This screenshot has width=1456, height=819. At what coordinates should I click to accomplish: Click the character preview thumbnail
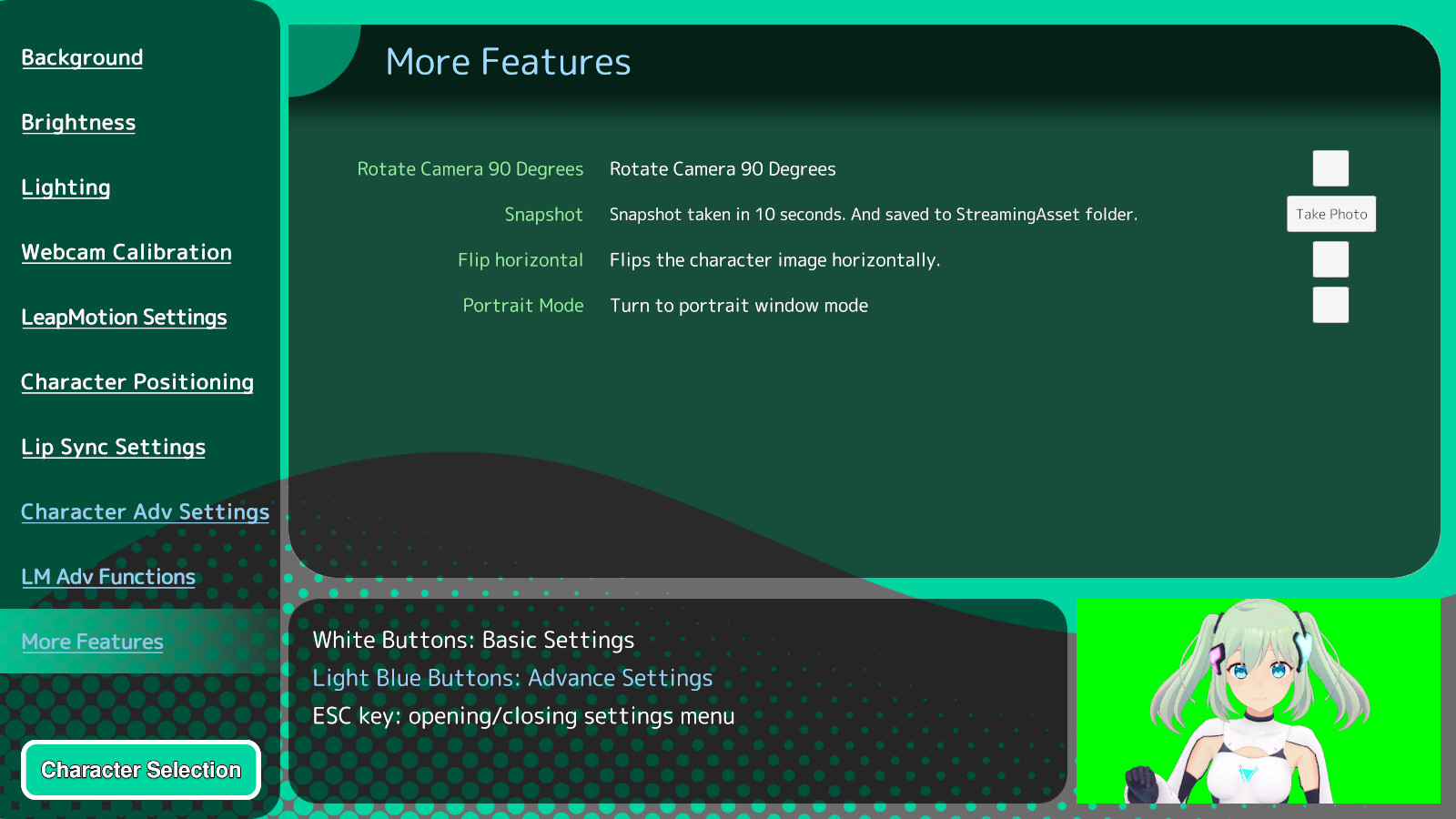pyautogui.click(x=1259, y=701)
